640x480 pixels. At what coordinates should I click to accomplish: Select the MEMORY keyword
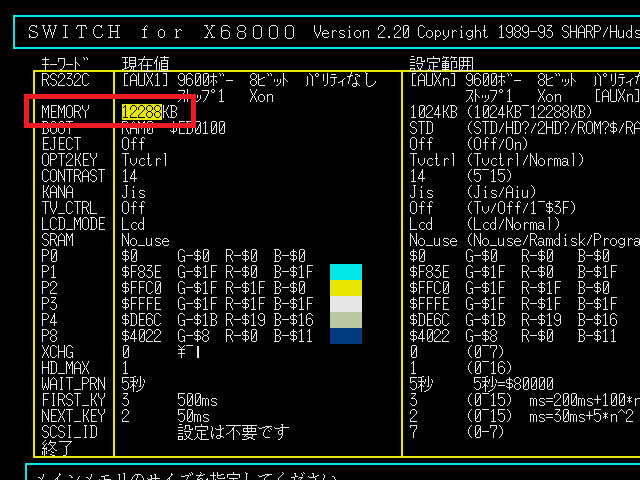point(65,112)
